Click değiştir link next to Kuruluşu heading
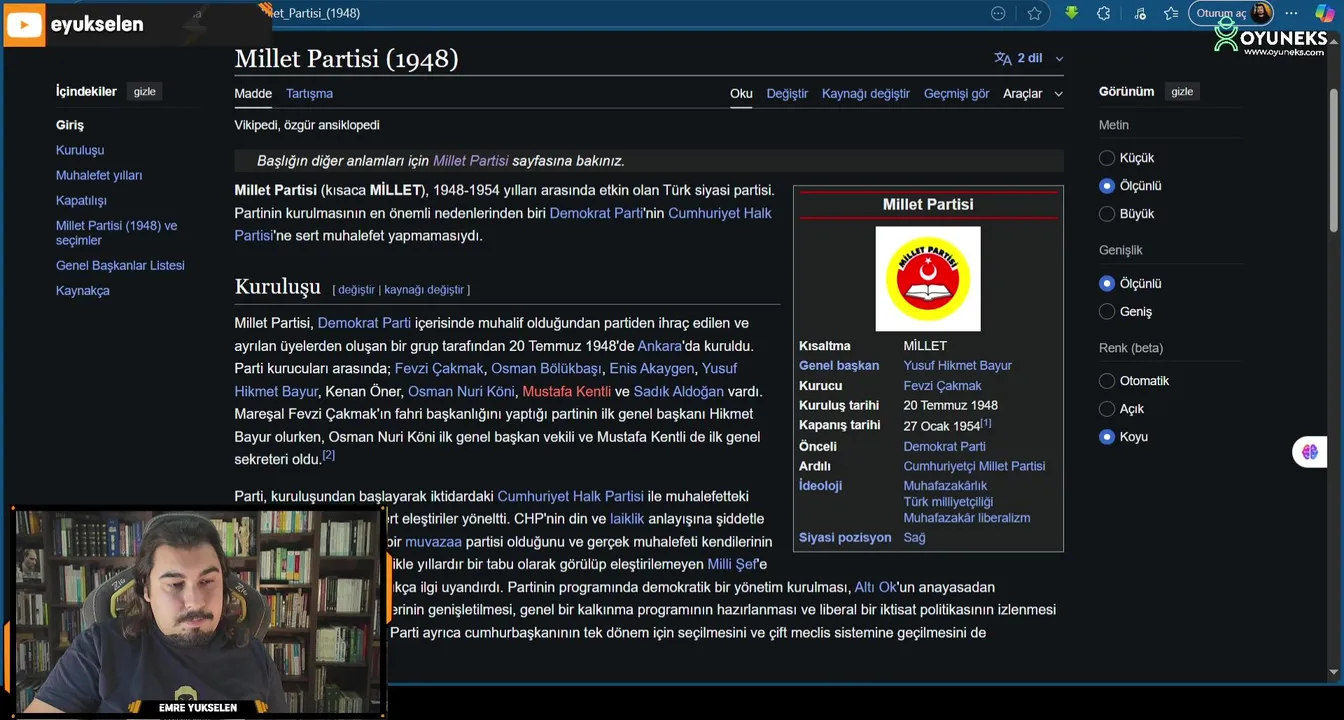 pos(356,290)
